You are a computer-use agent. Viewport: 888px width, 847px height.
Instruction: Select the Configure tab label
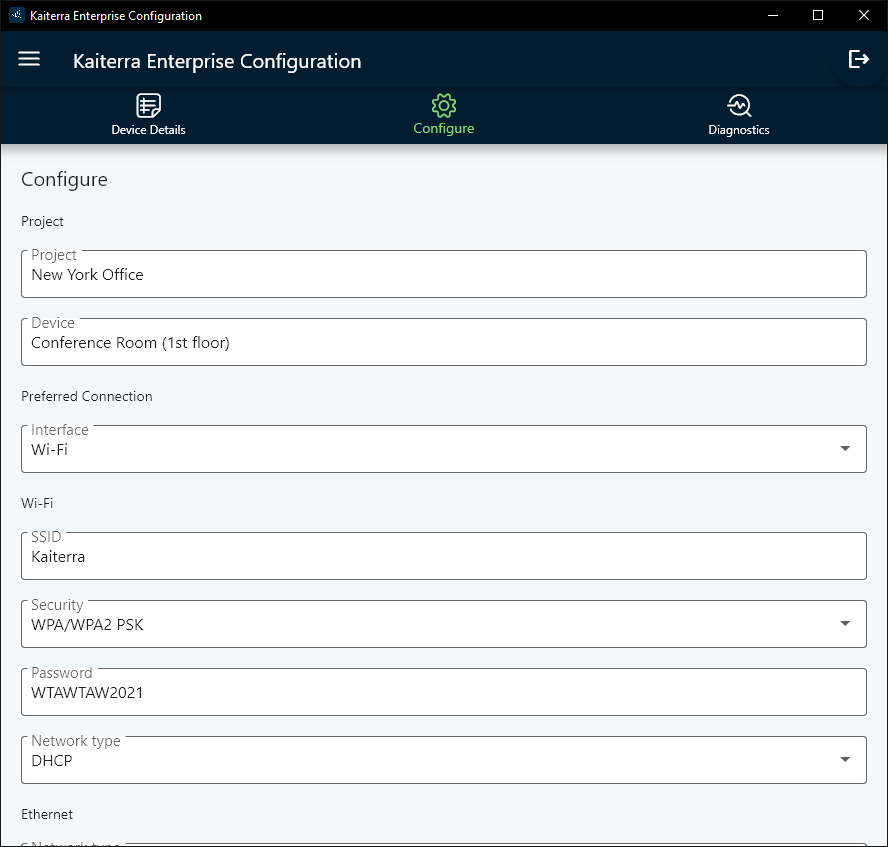click(x=443, y=129)
